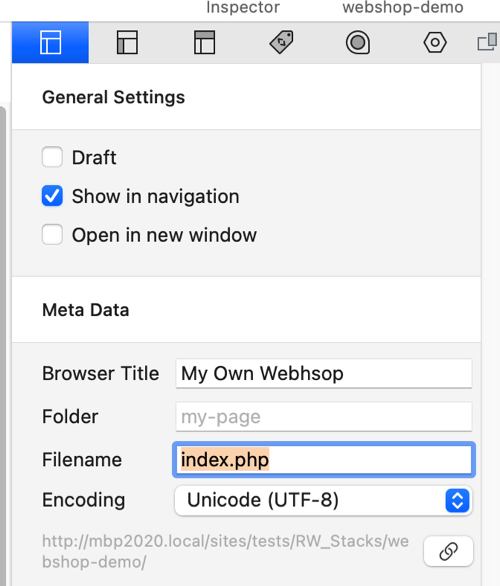Click the Meta Data section header
Viewport: 500px width, 586px height.
click(86, 310)
